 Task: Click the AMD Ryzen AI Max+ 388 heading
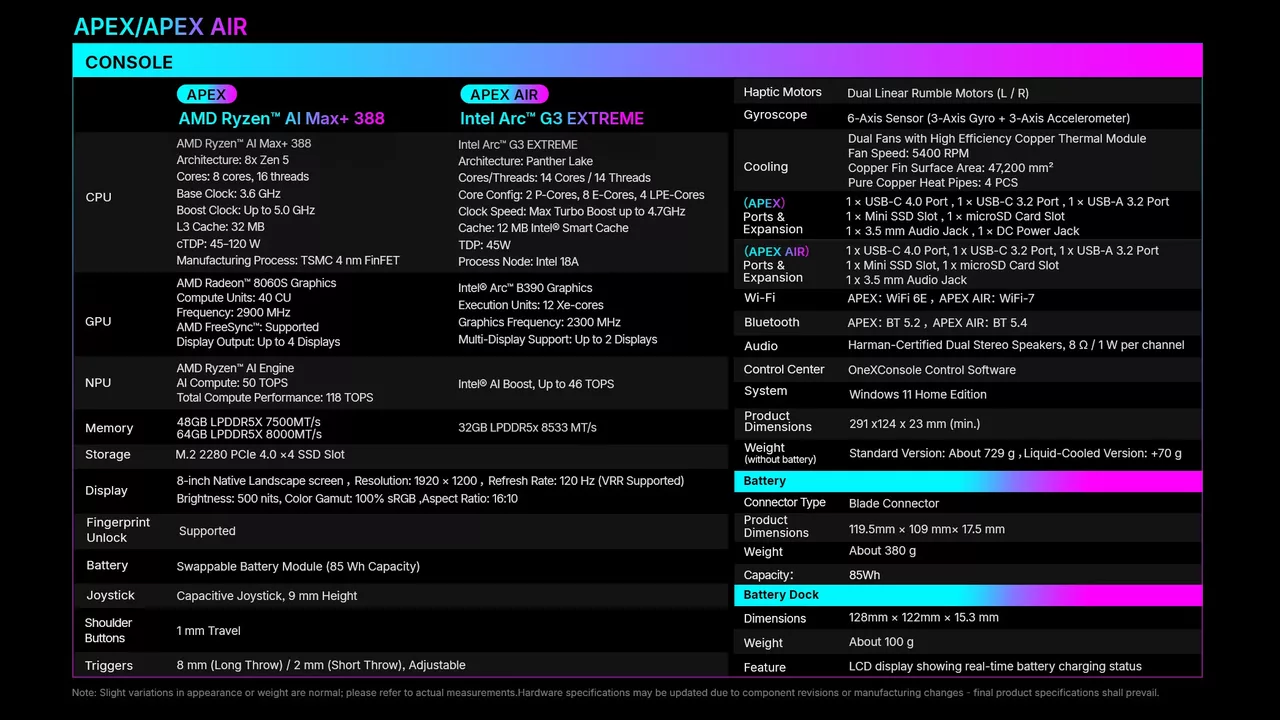coord(281,118)
